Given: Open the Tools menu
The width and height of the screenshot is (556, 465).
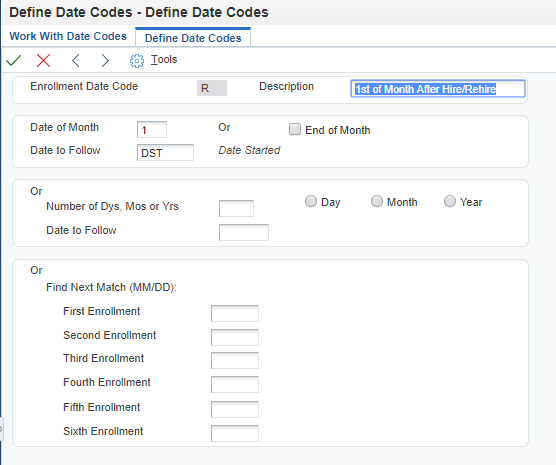Looking at the screenshot, I should click(x=164, y=59).
